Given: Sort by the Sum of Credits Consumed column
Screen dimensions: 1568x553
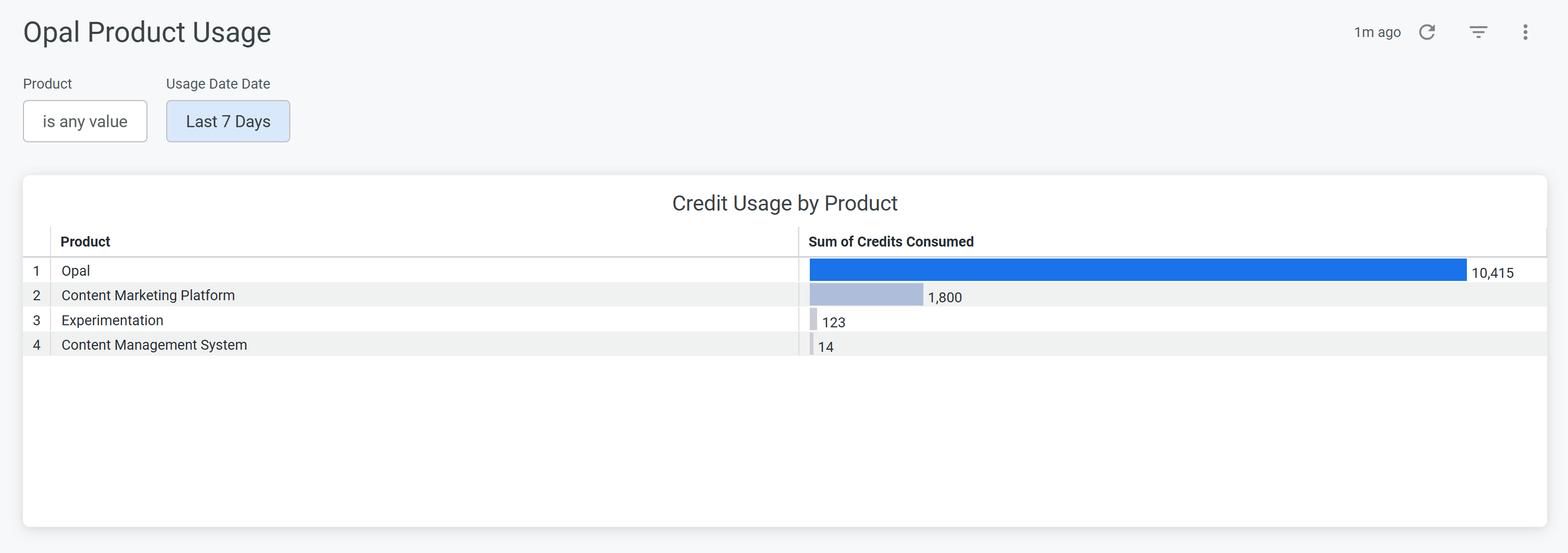Looking at the screenshot, I should coord(890,241).
